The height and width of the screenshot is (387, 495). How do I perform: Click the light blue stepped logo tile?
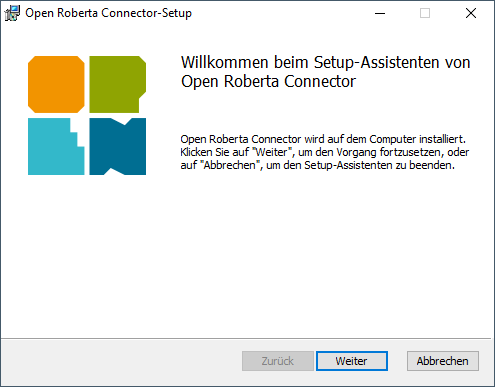(x=56, y=146)
